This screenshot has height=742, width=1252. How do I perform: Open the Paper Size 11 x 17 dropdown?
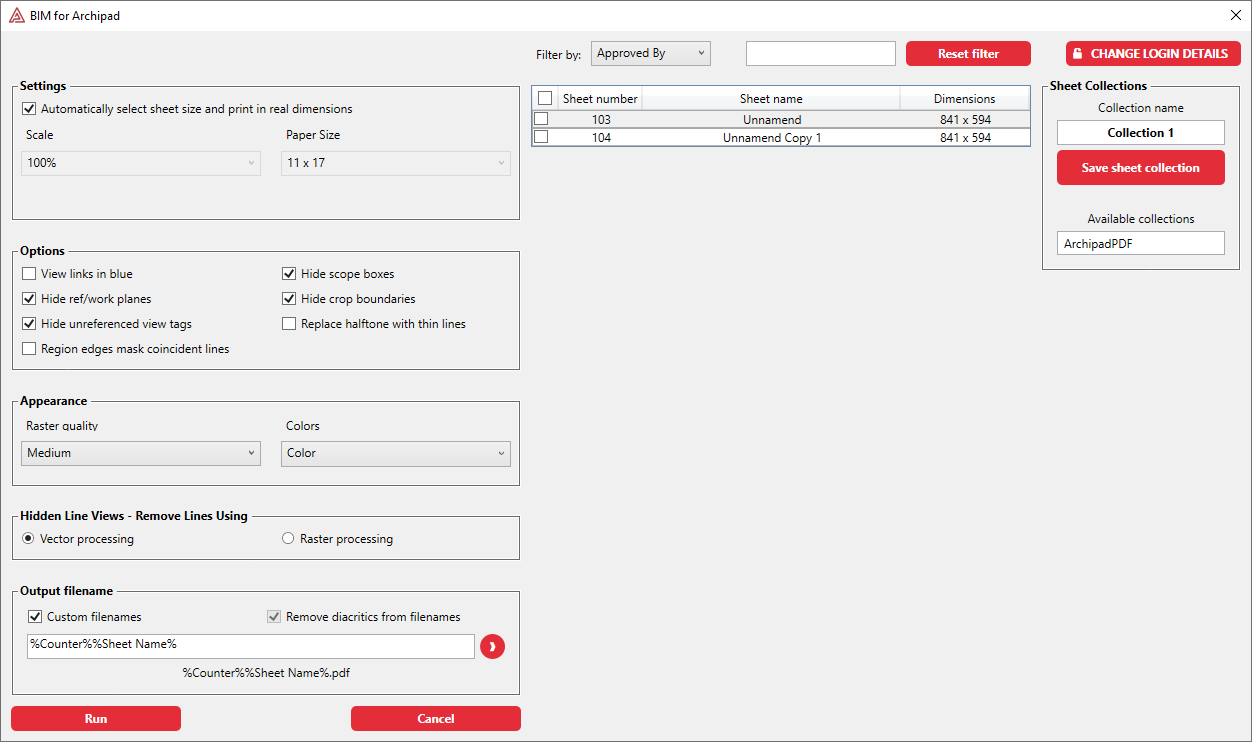(396, 163)
